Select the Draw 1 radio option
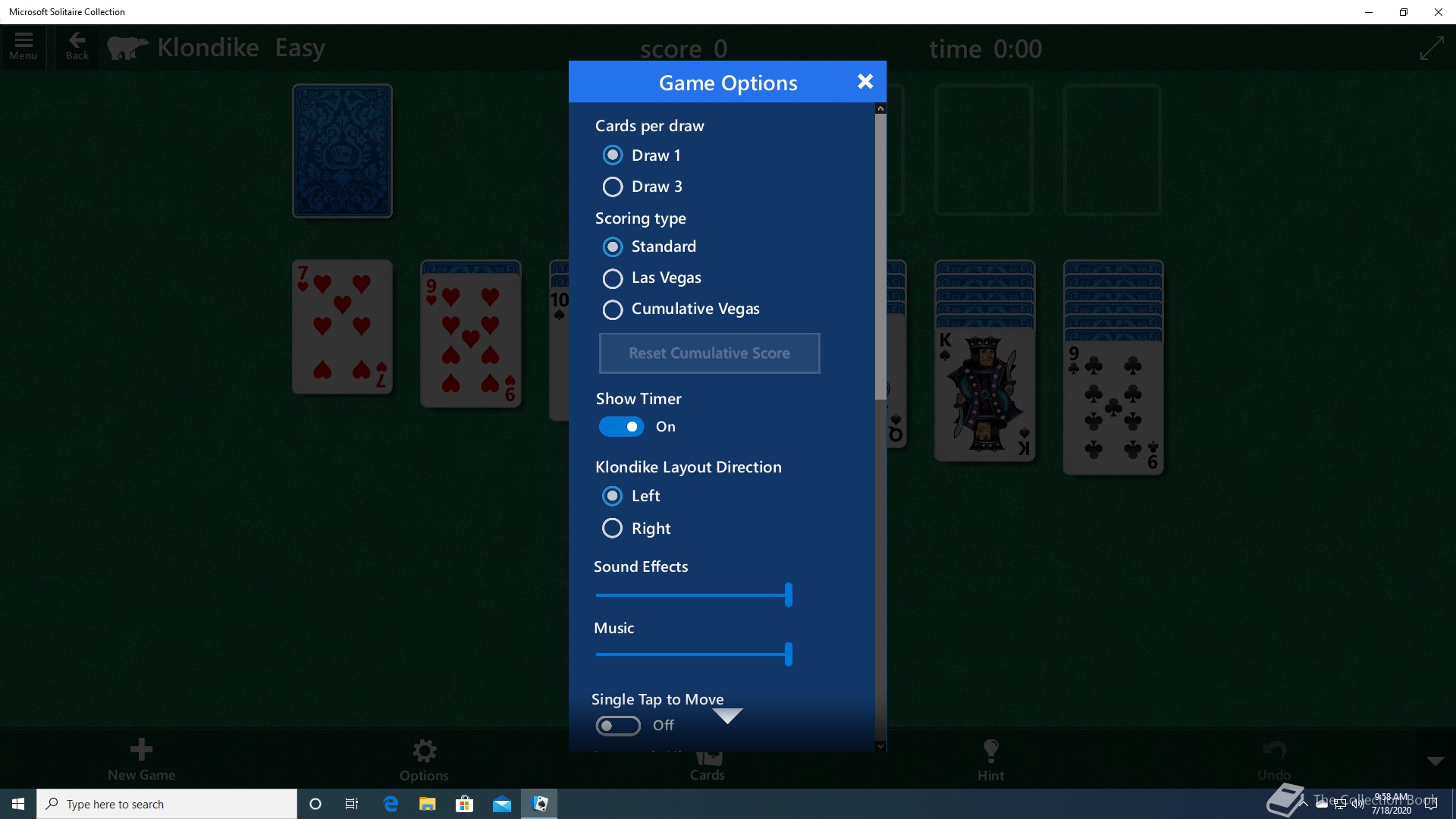The height and width of the screenshot is (819, 1456). (642, 155)
